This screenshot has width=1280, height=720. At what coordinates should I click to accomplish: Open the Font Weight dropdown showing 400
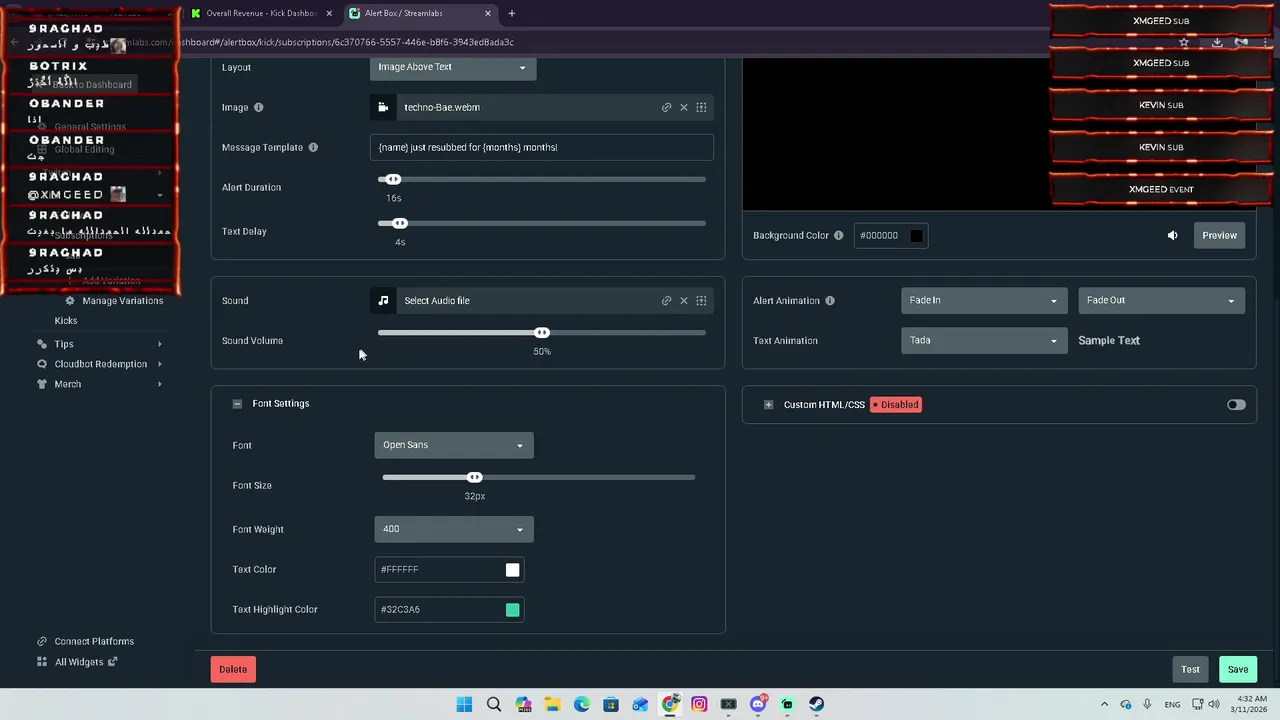(x=454, y=529)
